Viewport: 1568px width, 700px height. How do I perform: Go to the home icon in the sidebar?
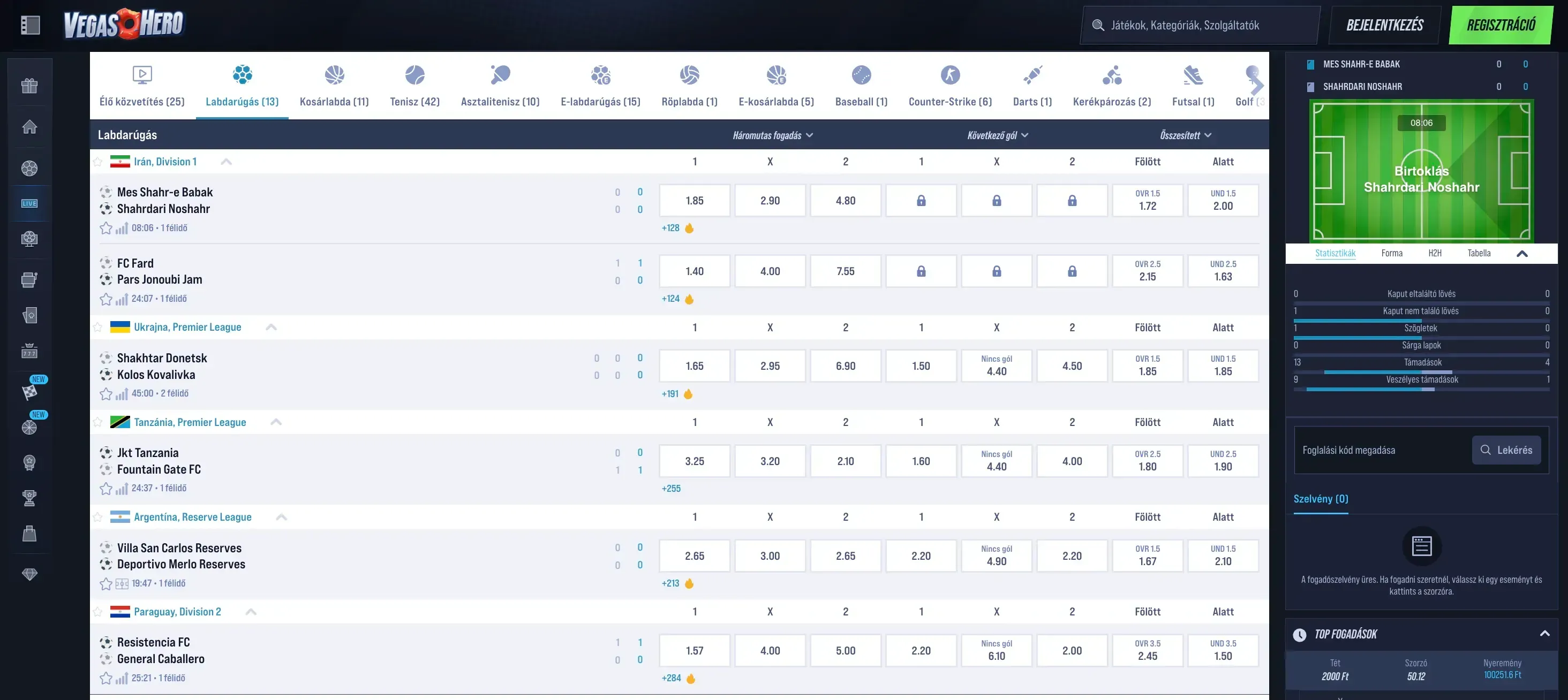pos(29,126)
